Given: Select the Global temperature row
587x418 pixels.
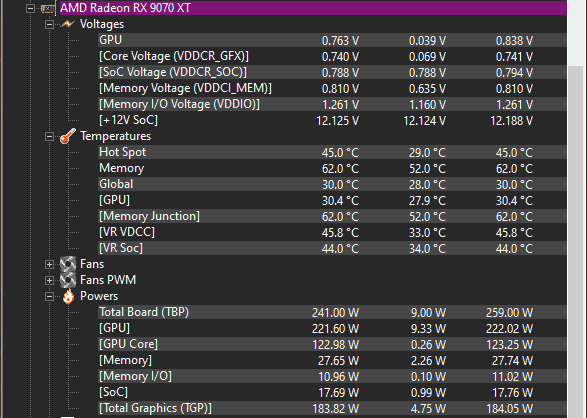Looking at the screenshot, I should [x=332, y=184].
